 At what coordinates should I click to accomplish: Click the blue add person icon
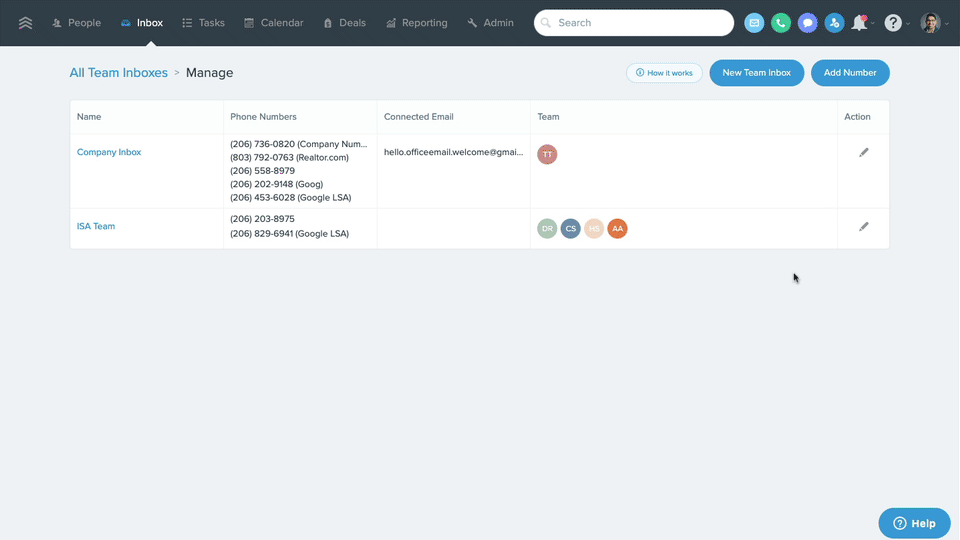834,23
